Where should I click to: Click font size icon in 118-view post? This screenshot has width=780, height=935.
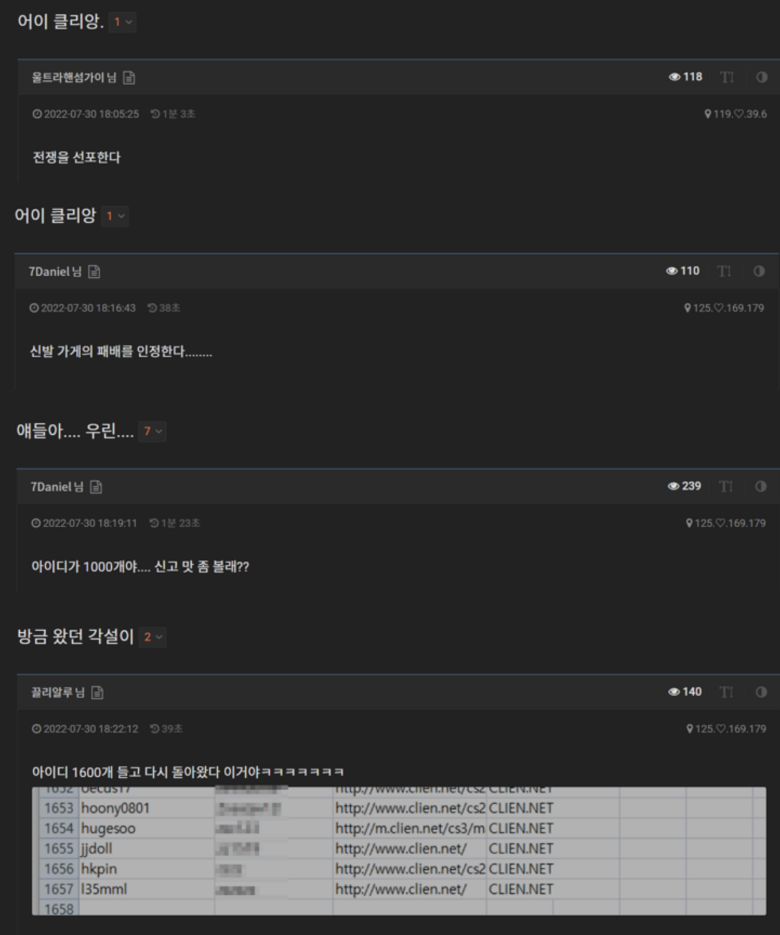point(727,77)
